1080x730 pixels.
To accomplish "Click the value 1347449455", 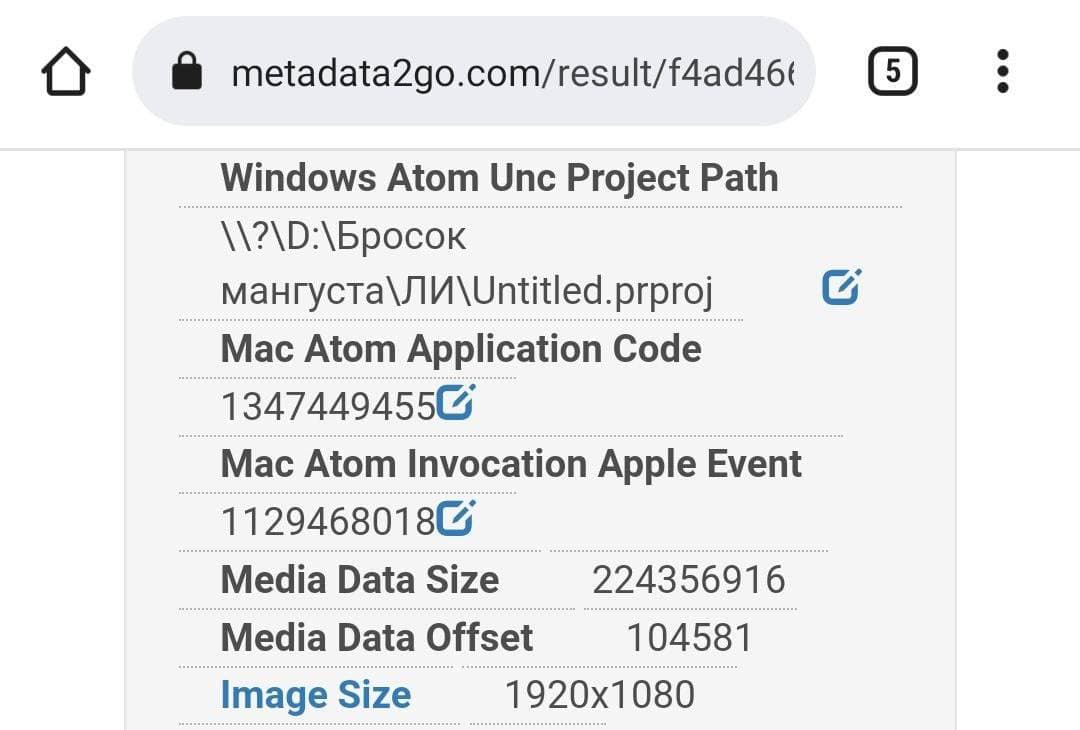I will 327,407.
